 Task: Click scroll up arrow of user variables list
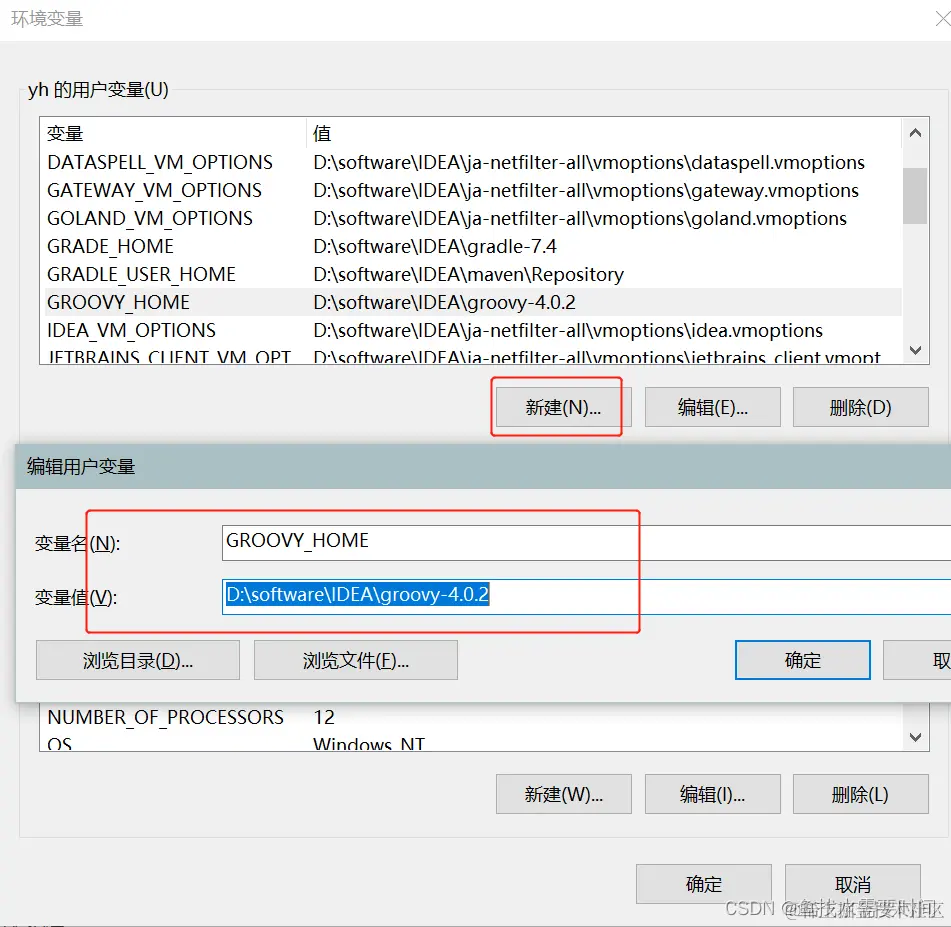click(x=915, y=133)
